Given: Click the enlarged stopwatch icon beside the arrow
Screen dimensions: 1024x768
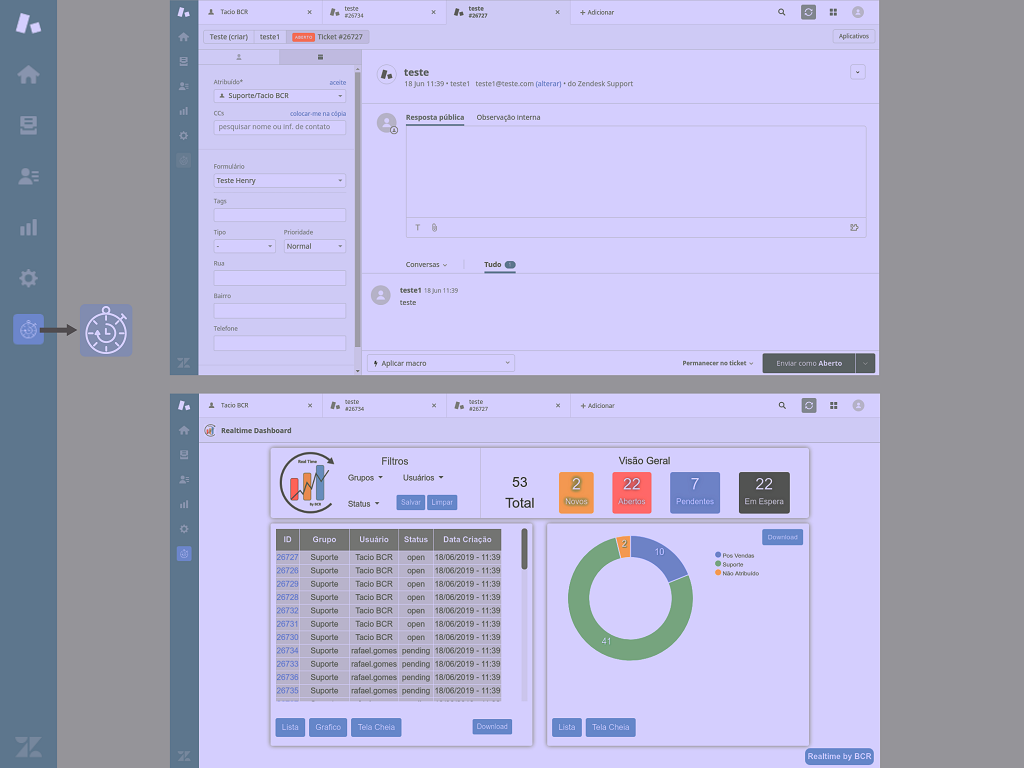Looking at the screenshot, I should 106,330.
